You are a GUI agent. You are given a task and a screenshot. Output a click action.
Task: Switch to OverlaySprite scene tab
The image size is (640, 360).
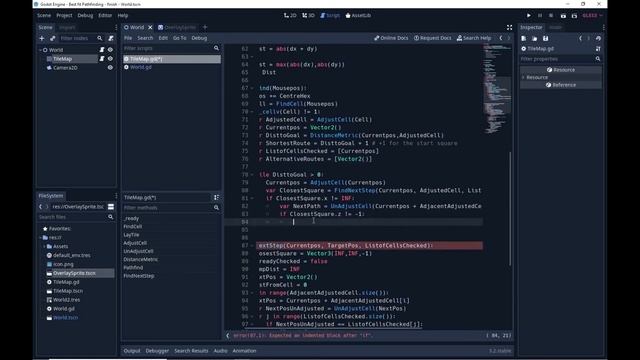pyautogui.click(x=177, y=27)
